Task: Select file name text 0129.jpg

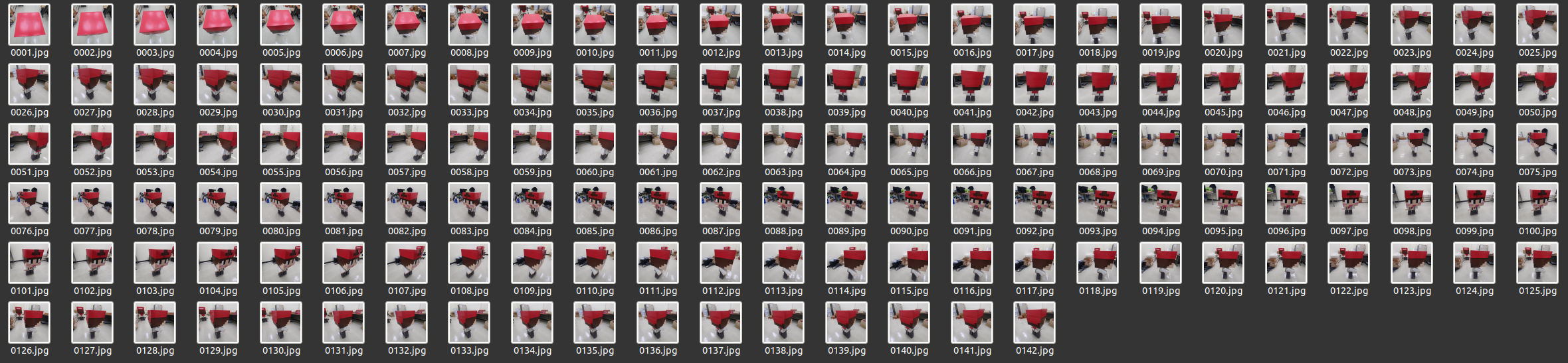Action: (x=218, y=350)
